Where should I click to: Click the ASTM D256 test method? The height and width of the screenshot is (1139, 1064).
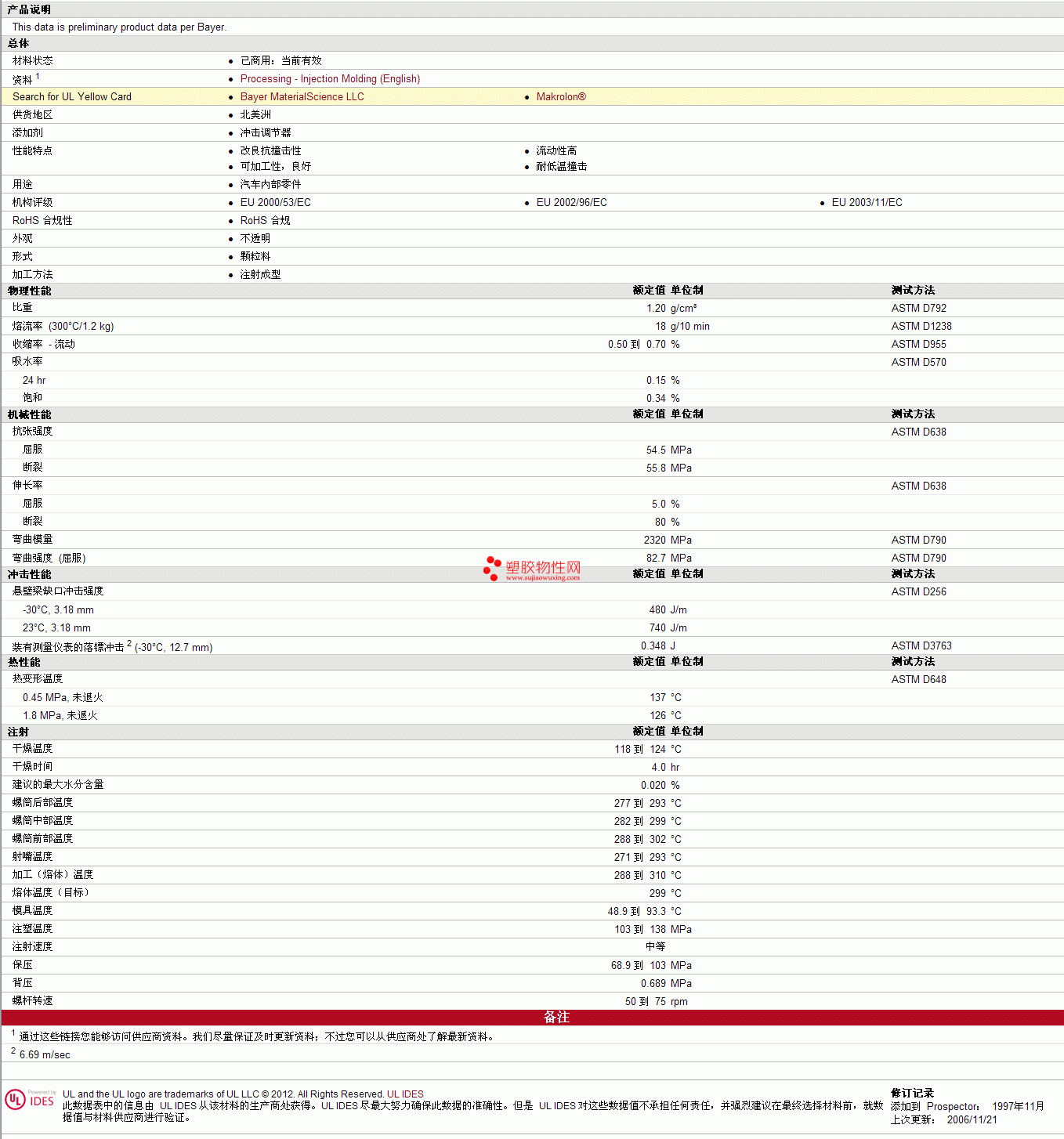pyautogui.click(x=919, y=592)
